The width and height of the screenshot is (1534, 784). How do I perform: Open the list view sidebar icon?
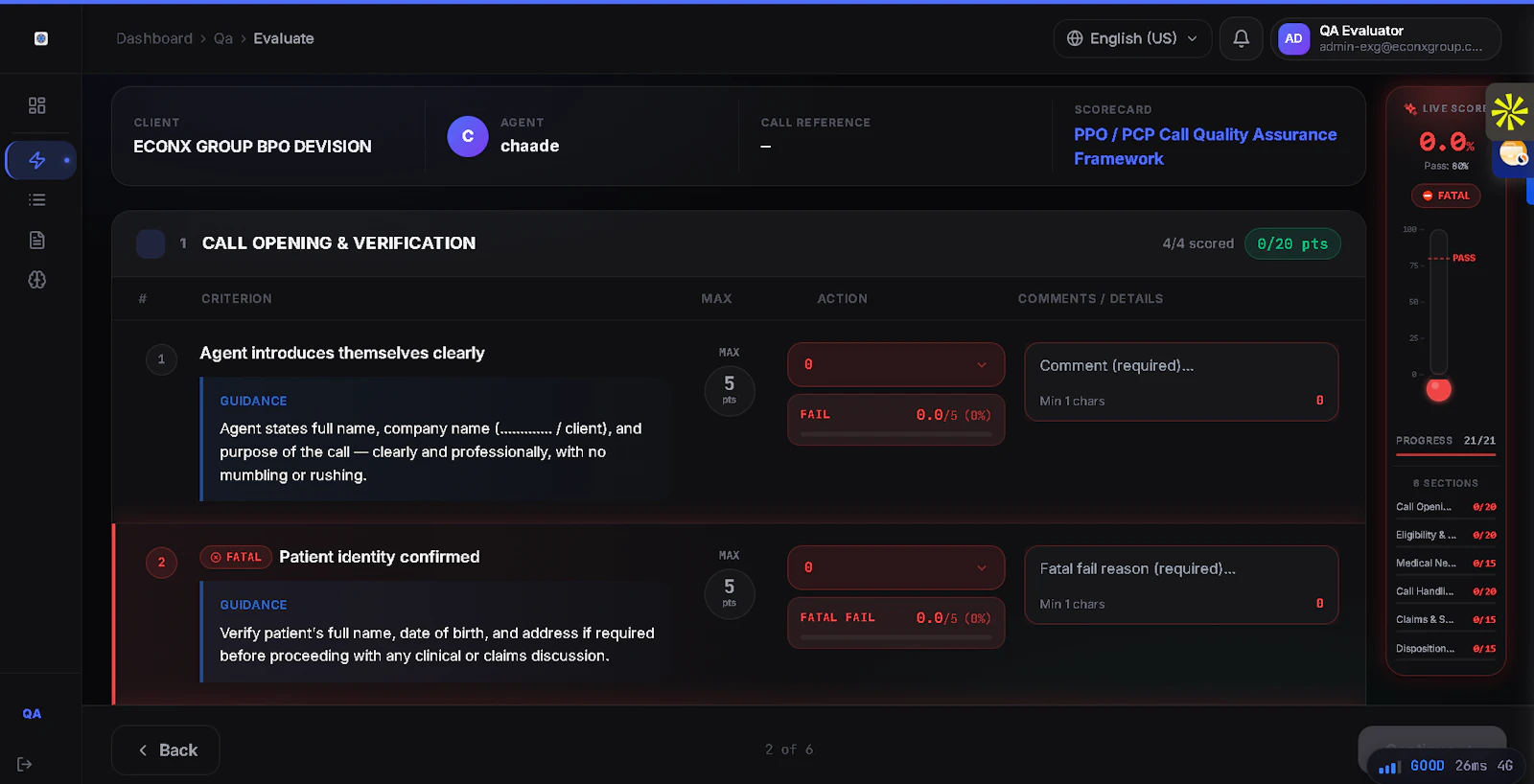pos(37,199)
